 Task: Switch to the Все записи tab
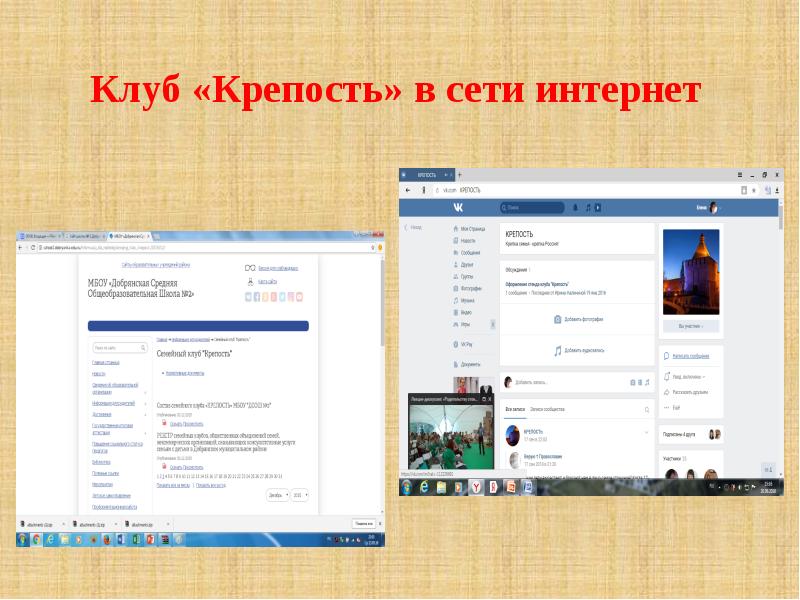coord(515,410)
